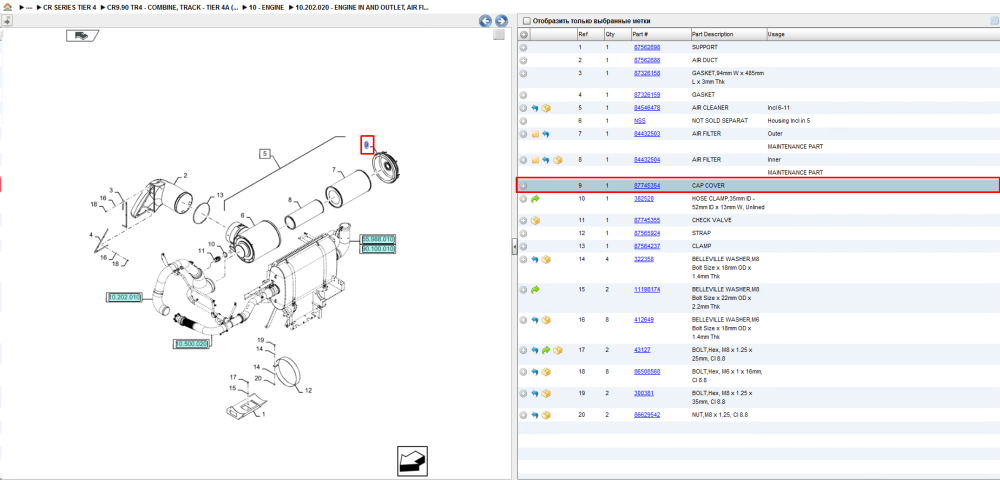Open the 55.988.010 diagram reference label

[378, 239]
